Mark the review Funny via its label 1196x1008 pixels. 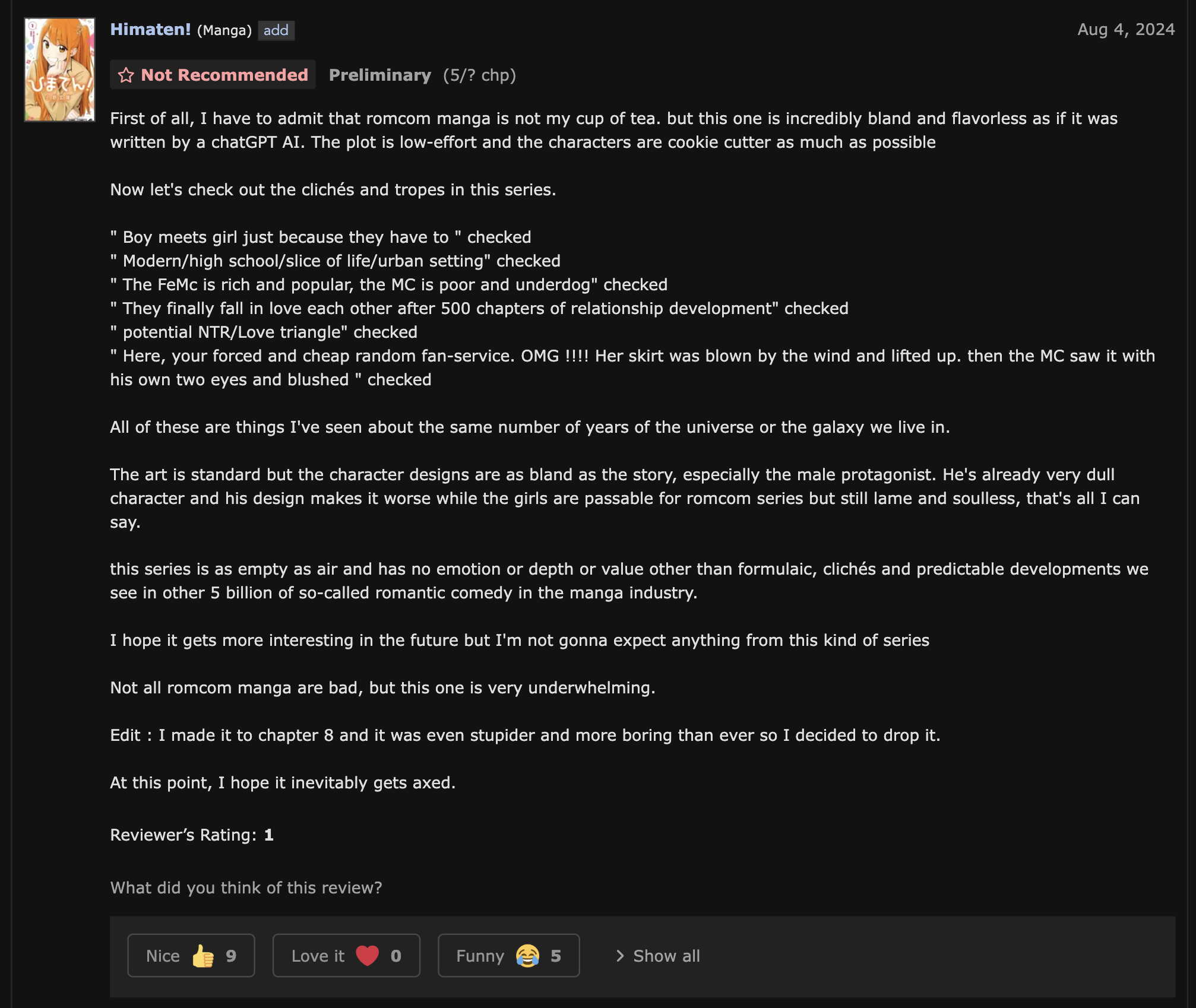coord(480,956)
